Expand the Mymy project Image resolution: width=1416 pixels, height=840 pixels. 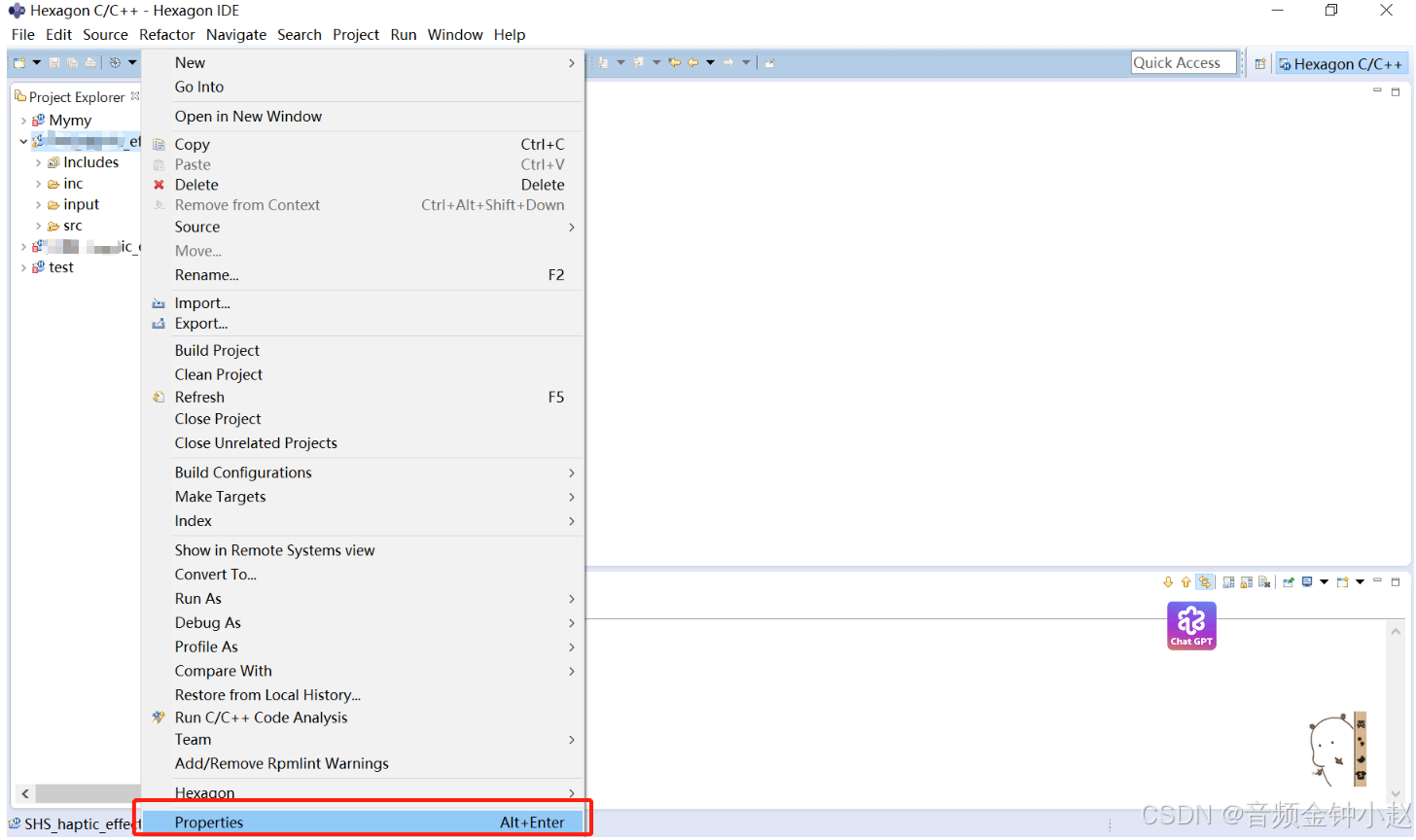[23, 121]
